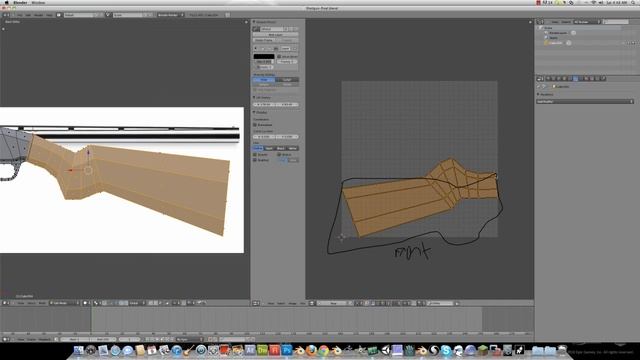Open Spotlight search in menu bar
Viewport: 640px width, 360px height.
coord(634,2)
